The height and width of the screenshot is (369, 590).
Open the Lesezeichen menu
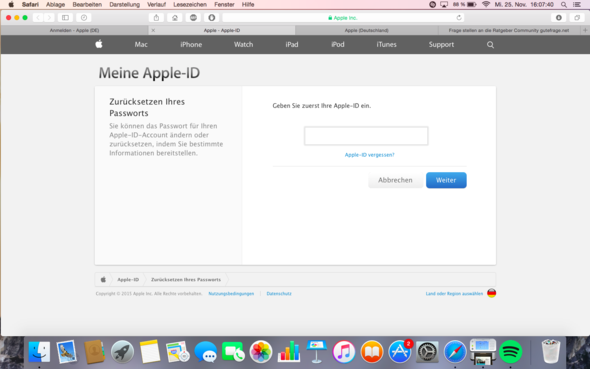[190, 5]
